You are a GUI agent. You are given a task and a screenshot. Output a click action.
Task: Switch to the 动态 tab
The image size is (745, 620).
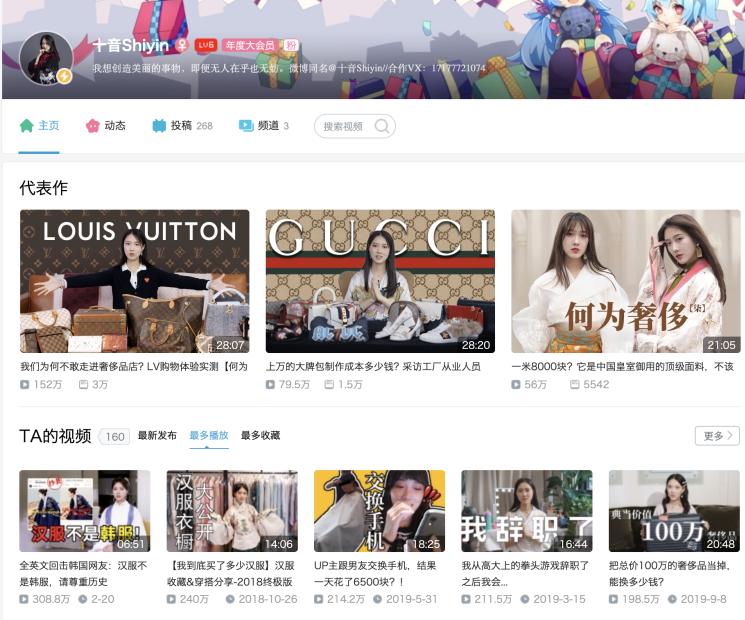[x=105, y=126]
